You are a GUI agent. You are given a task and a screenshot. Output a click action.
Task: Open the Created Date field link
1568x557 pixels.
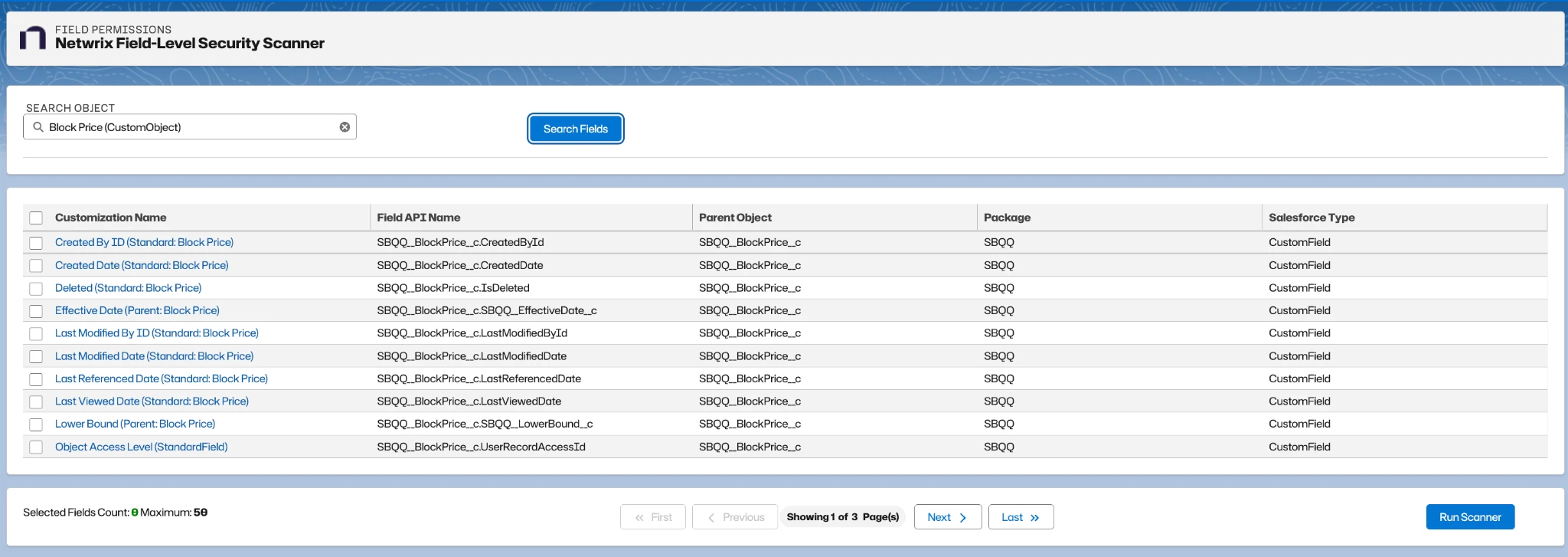142,265
